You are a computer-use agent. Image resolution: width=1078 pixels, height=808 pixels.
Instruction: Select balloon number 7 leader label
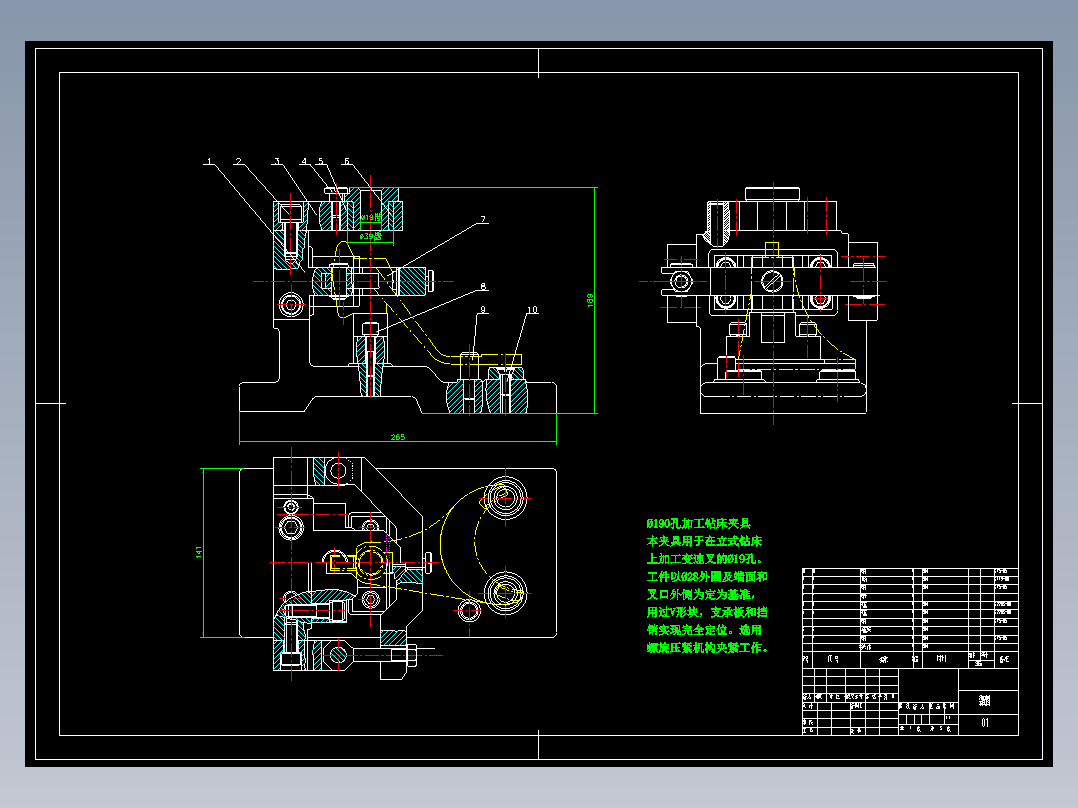click(x=483, y=218)
